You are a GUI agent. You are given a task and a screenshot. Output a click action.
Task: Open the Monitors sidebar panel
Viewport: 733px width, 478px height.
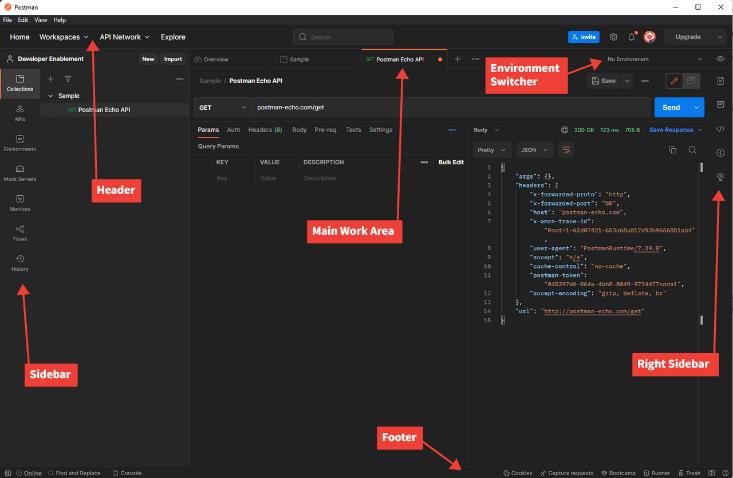(x=20, y=203)
